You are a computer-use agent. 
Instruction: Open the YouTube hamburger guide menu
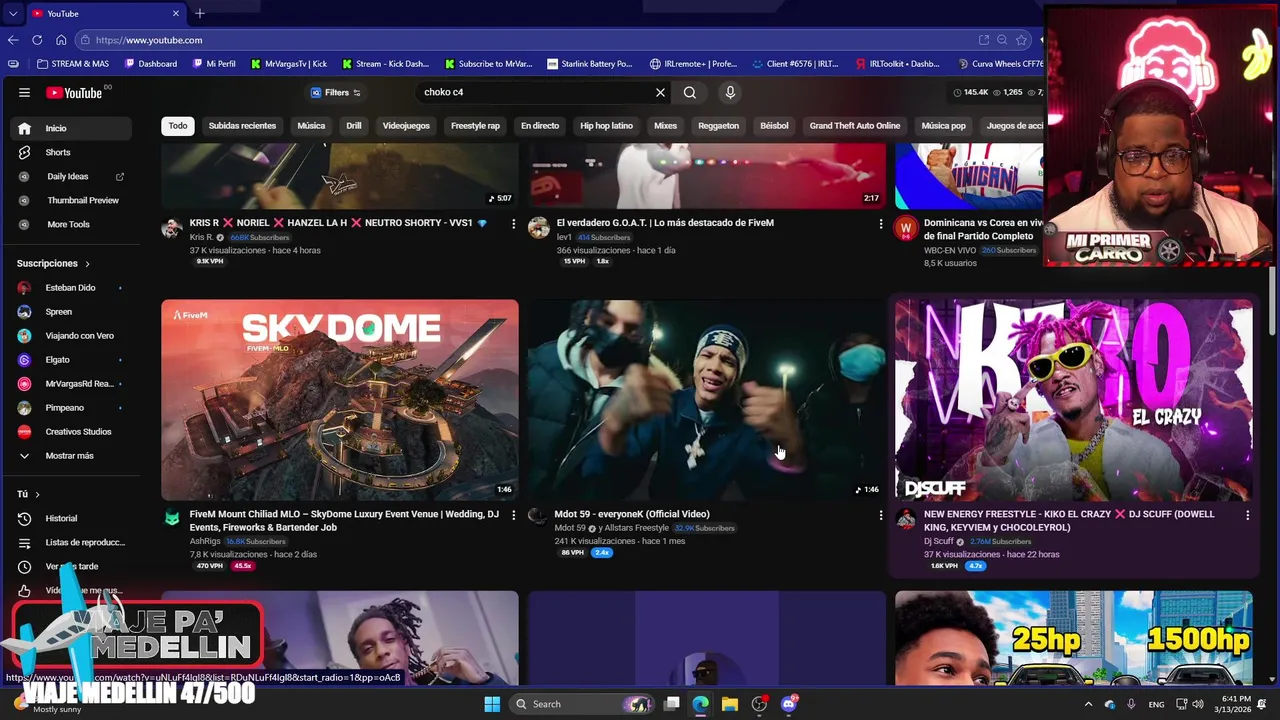click(x=24, y=93)
